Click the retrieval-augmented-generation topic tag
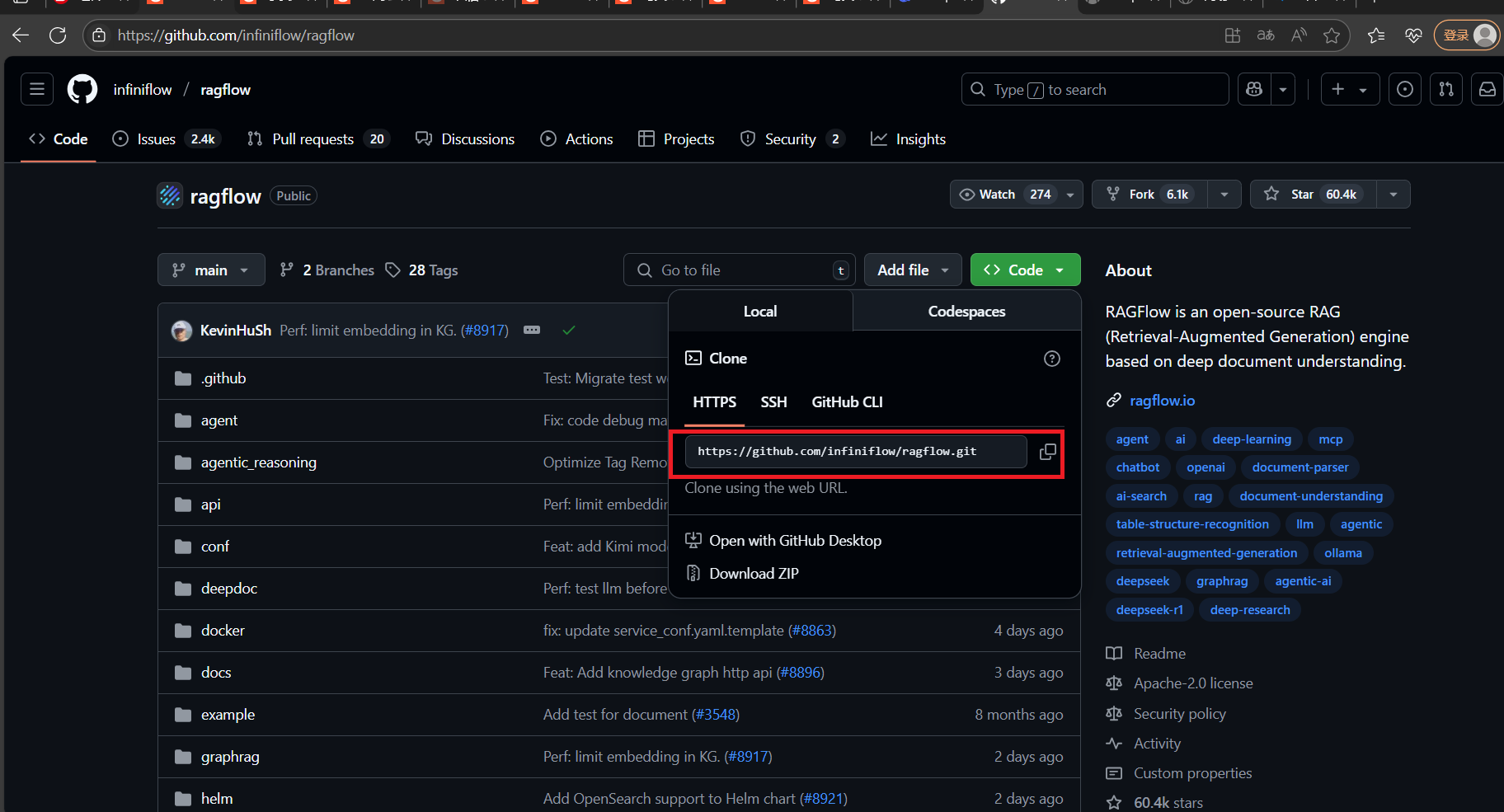The image size is (1504, 812). click(x=1206, y=553)
